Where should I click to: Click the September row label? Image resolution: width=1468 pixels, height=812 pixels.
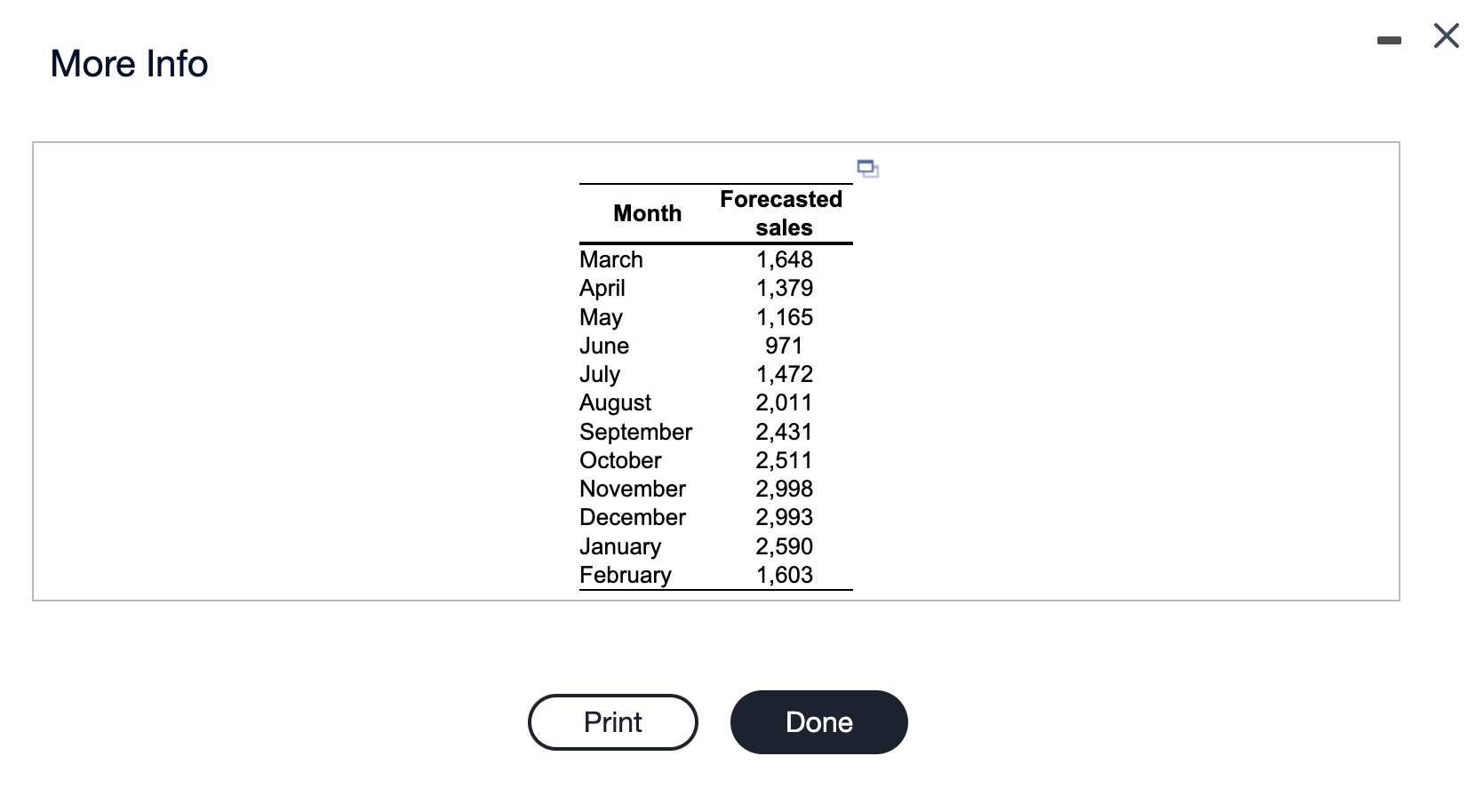pyautogui.click(x=635, y=432)
